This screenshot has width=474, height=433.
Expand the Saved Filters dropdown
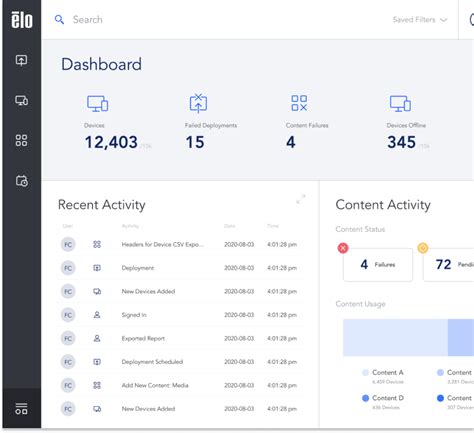(x=420, y=20)
